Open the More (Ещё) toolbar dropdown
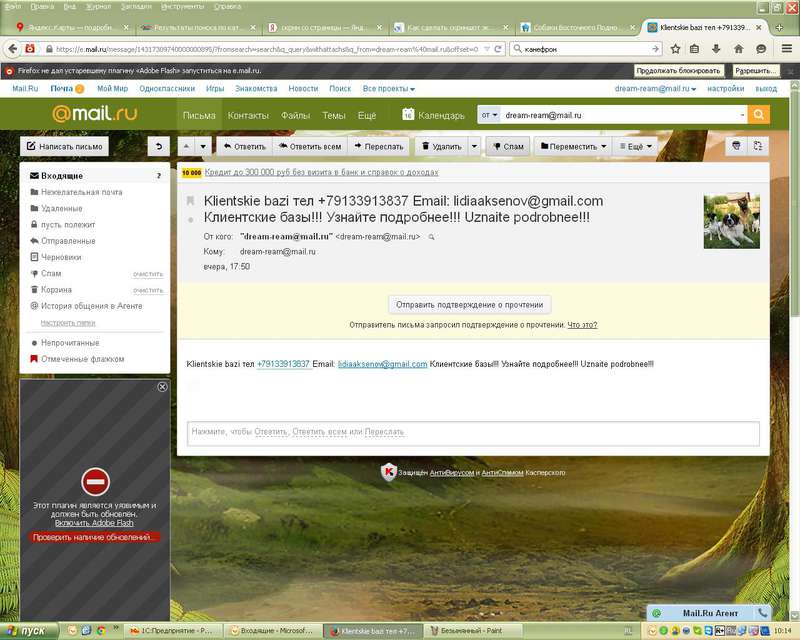The height and width of the screenshot is (640, 800). point(638,146)
